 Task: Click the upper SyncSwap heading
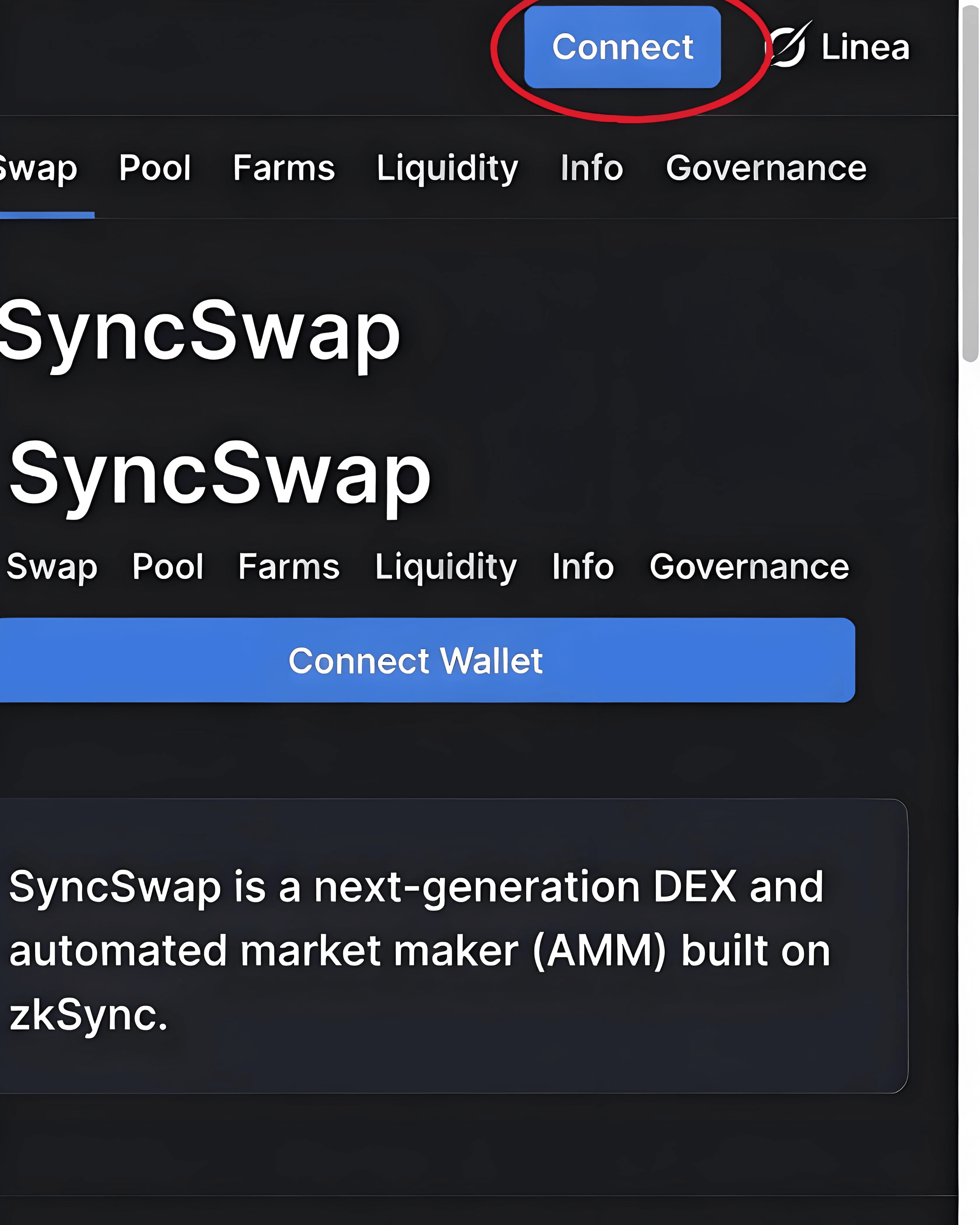pos(200,331)
